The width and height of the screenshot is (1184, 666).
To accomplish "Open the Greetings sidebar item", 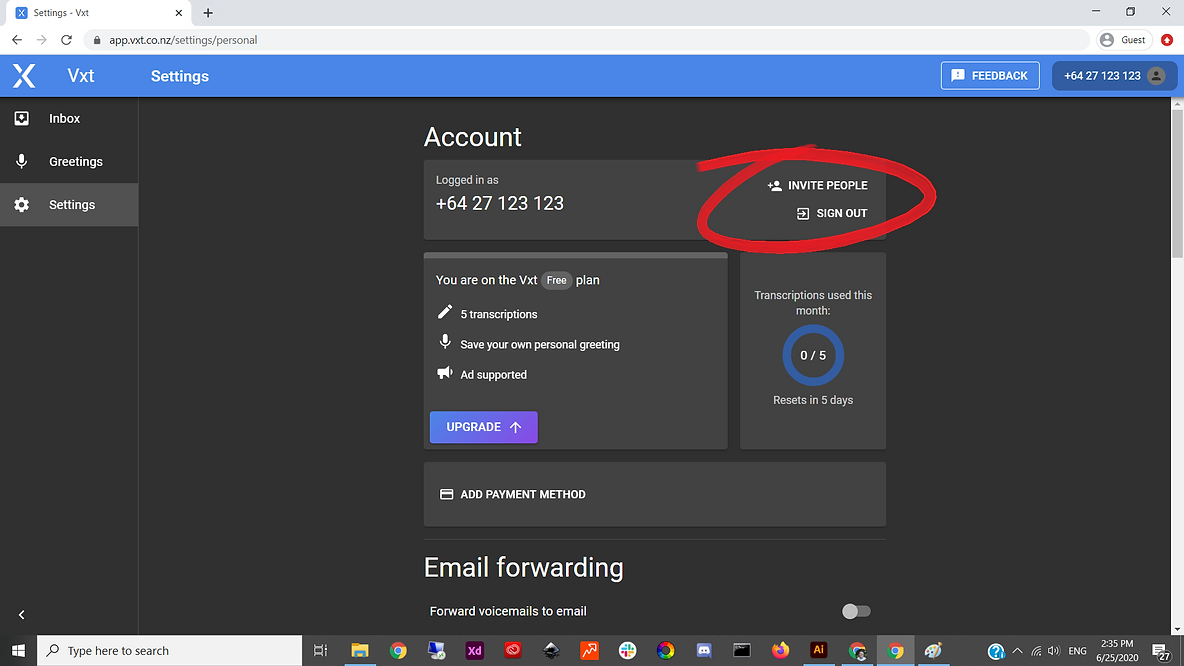I will pyautogui.click(x=69, y=162).
